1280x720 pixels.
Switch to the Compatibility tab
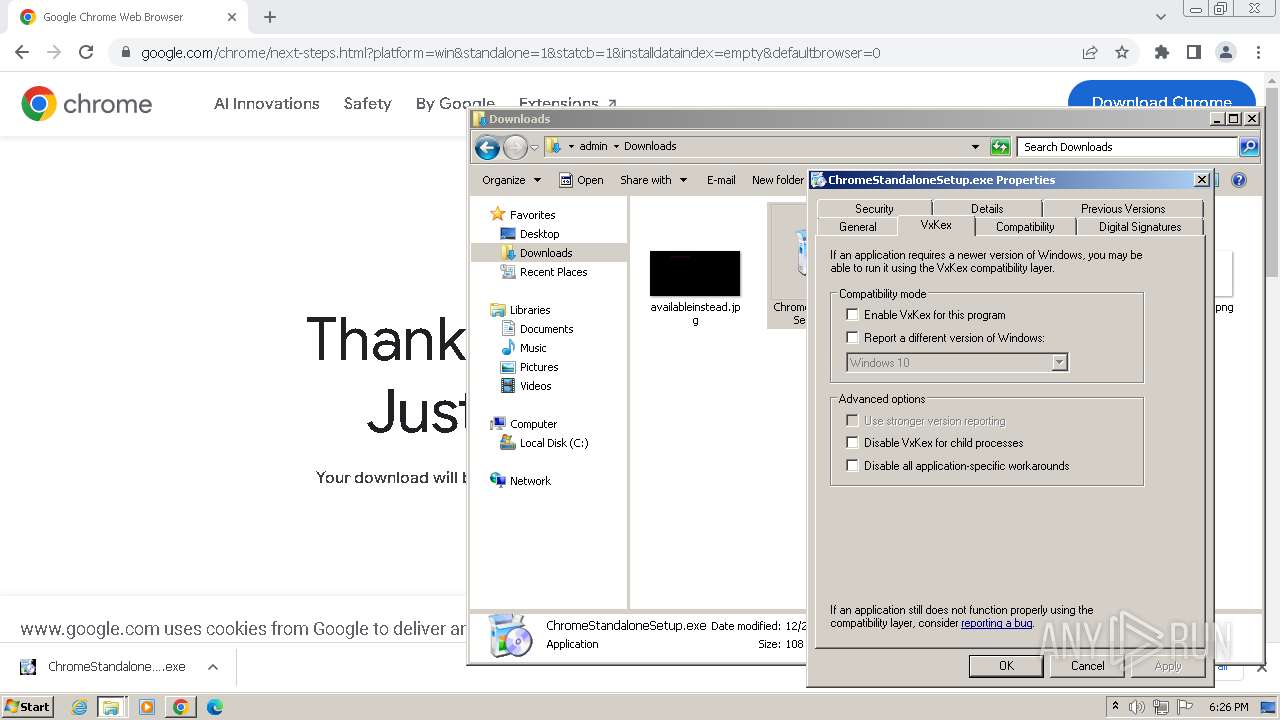(1025, 227)
